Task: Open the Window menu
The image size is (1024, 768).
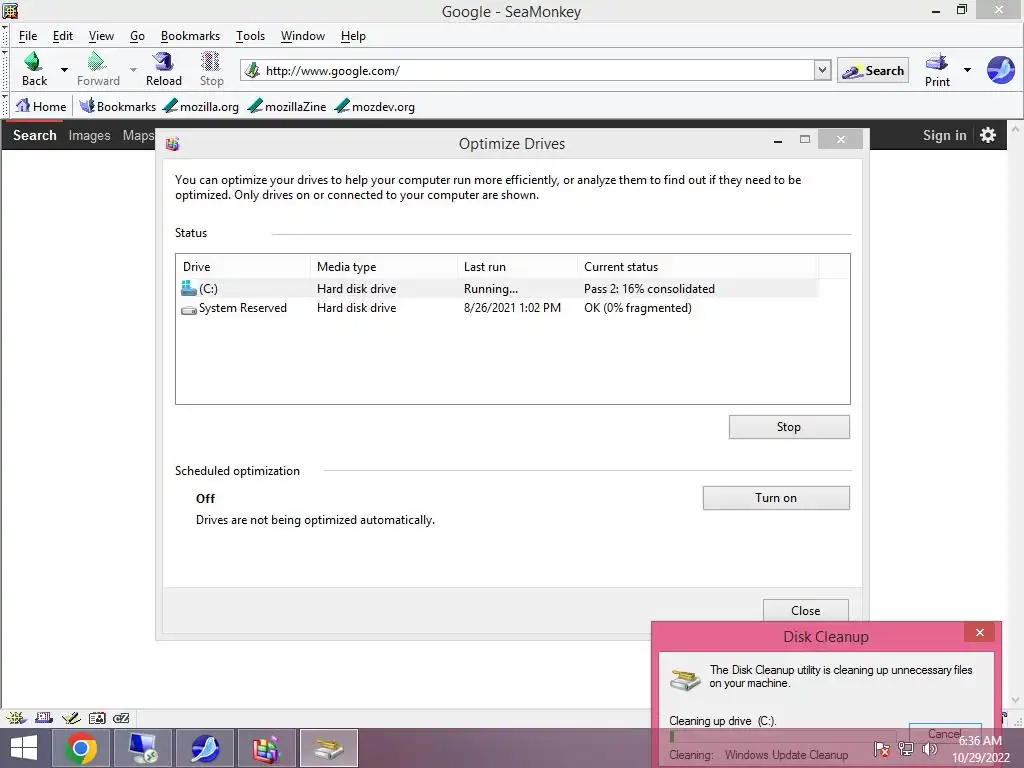Action: [302, 36]
